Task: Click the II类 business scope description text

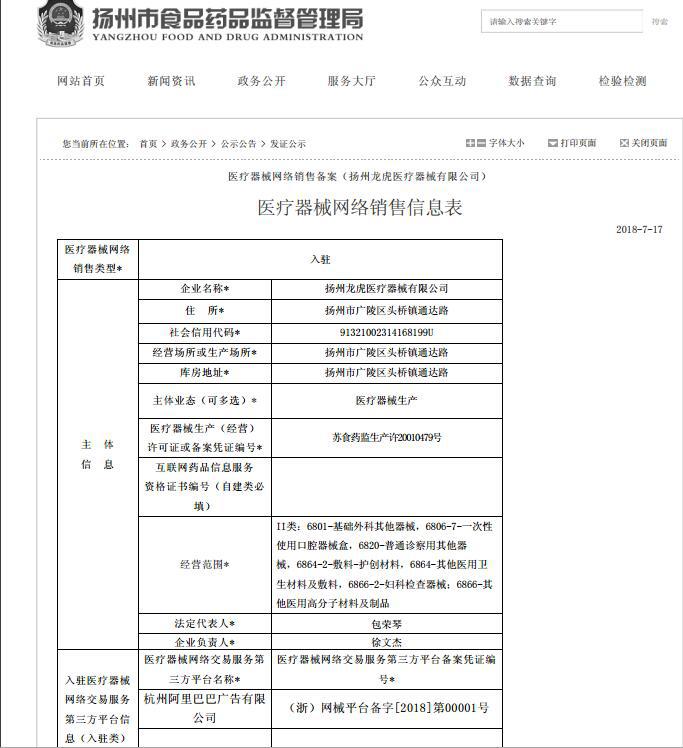Action: pos(385,565)
